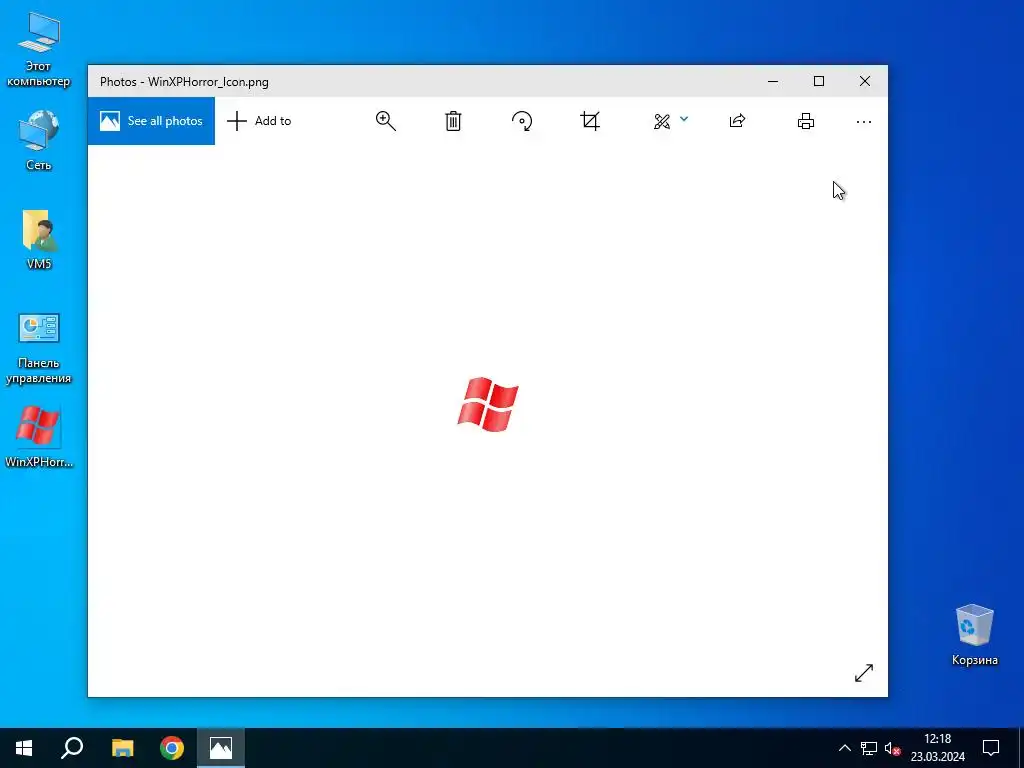The image size is (1024, 768).
Task: Open the See more three-dots menu
Action: tap(863, 121)
